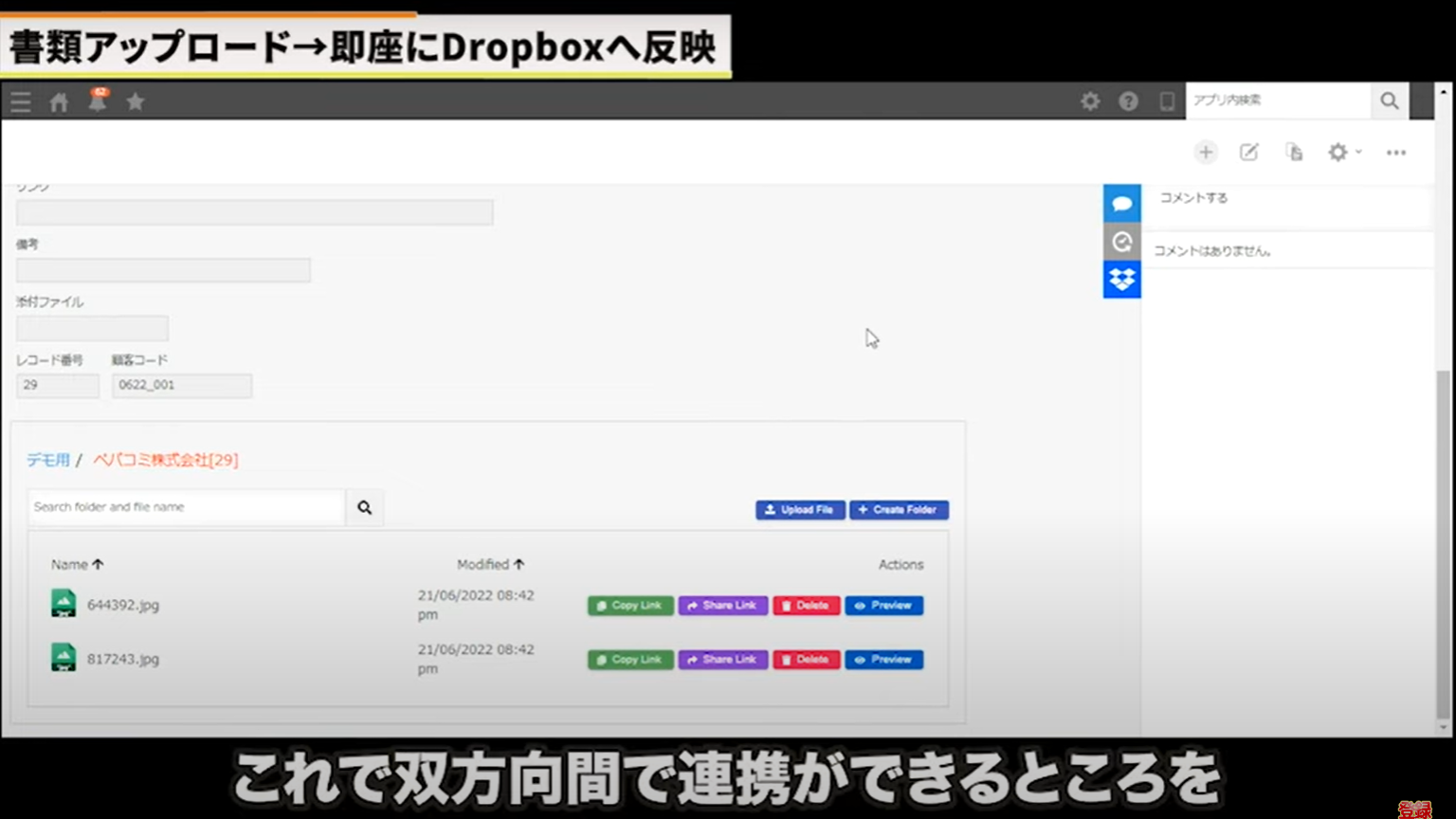1456x819 pixels.
Task: Focus the Search folder and file name field
Action: point(187,507)
